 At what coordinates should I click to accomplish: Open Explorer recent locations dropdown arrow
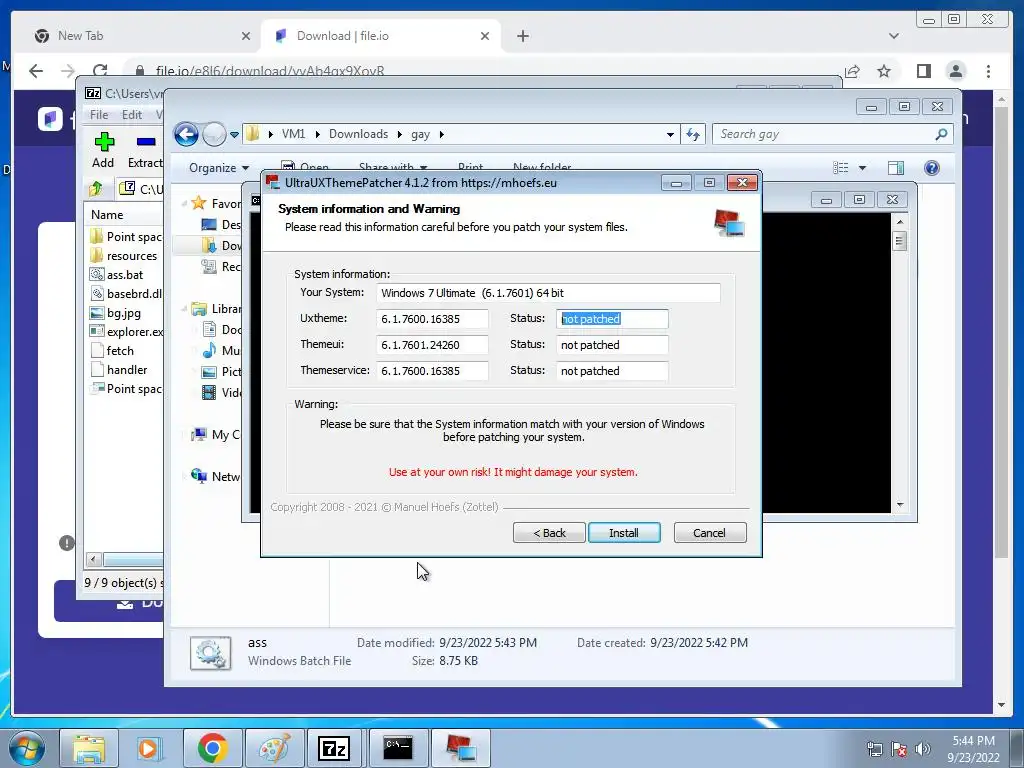[x=234, y=135]
